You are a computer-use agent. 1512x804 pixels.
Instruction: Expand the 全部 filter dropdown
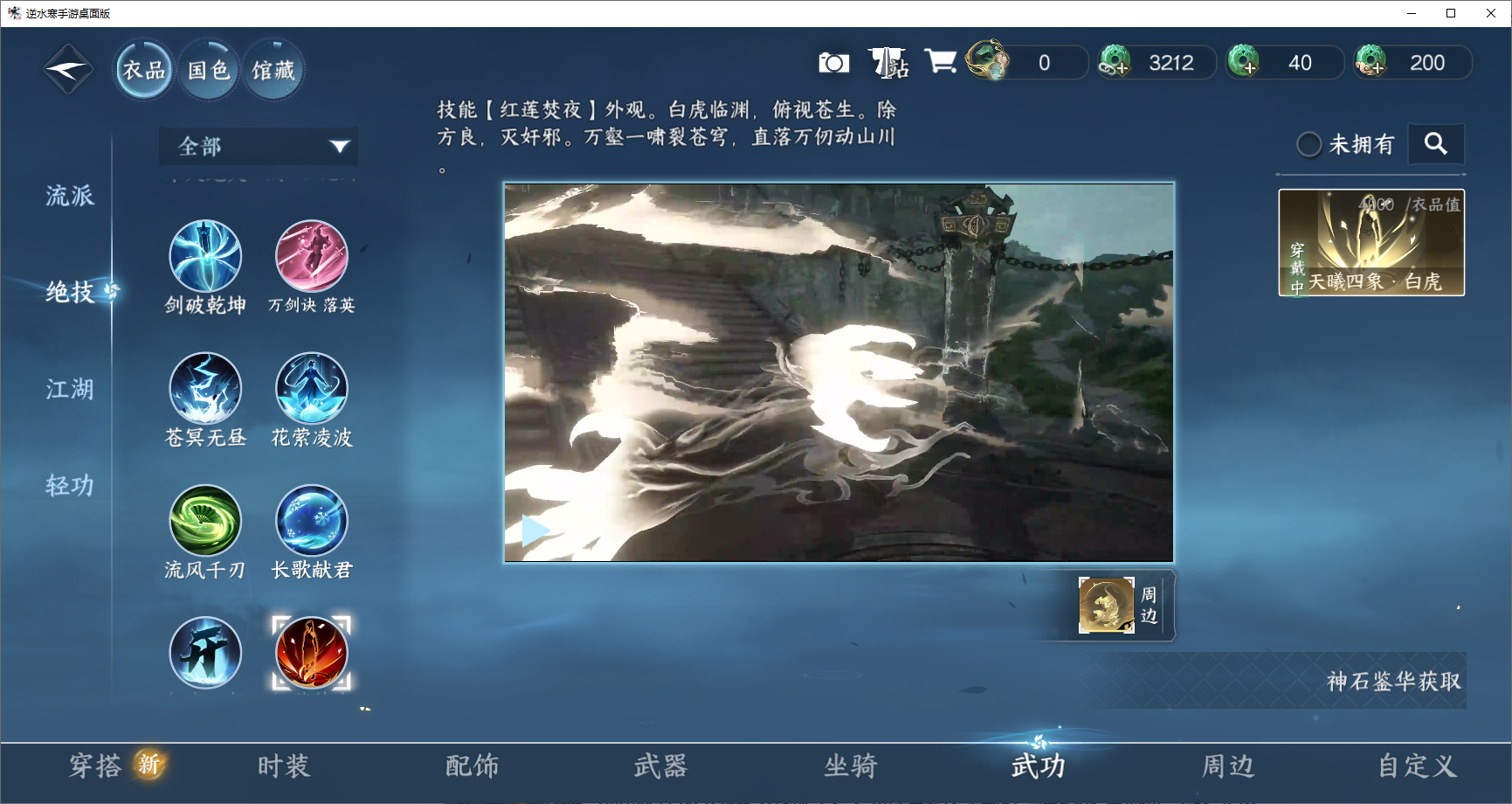point(259,146)
